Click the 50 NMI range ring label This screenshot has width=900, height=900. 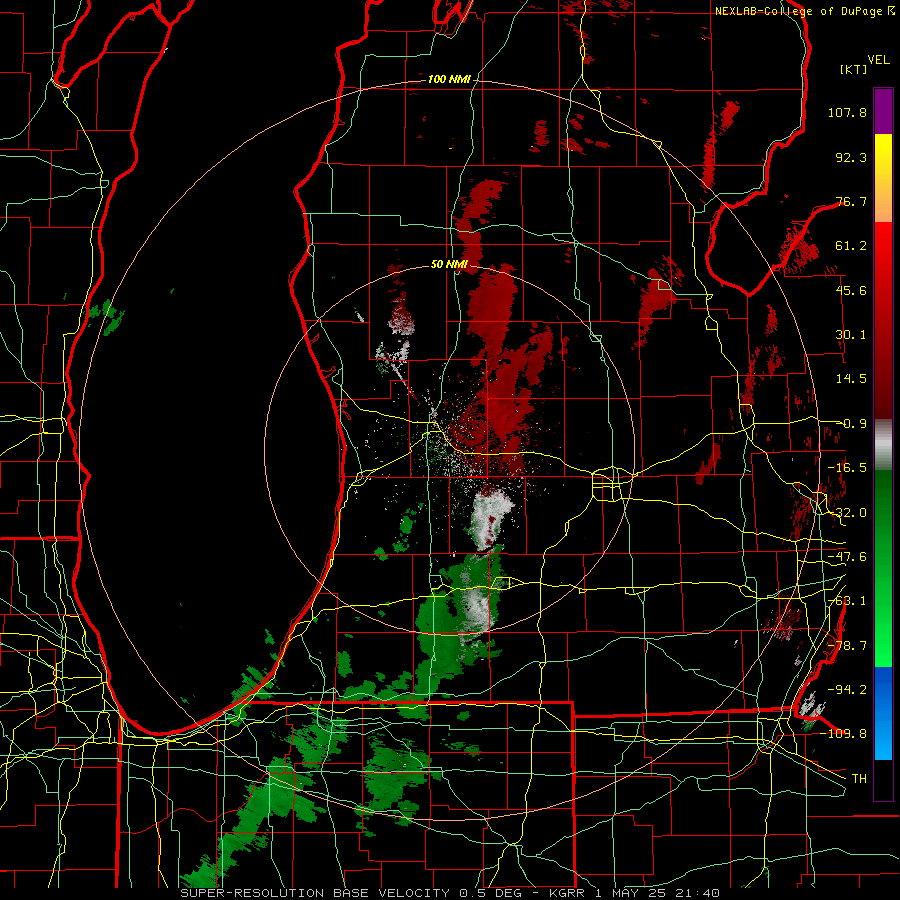pyautogui.click(x=449, y=265)
